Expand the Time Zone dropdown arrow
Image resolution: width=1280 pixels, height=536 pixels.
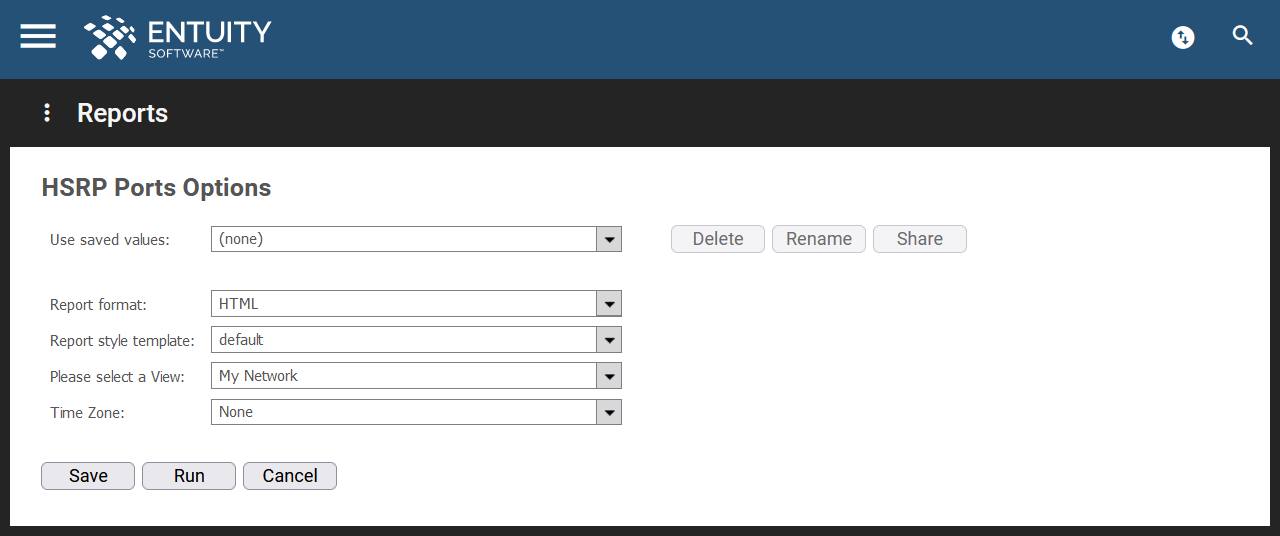click(x=609, y=412)
